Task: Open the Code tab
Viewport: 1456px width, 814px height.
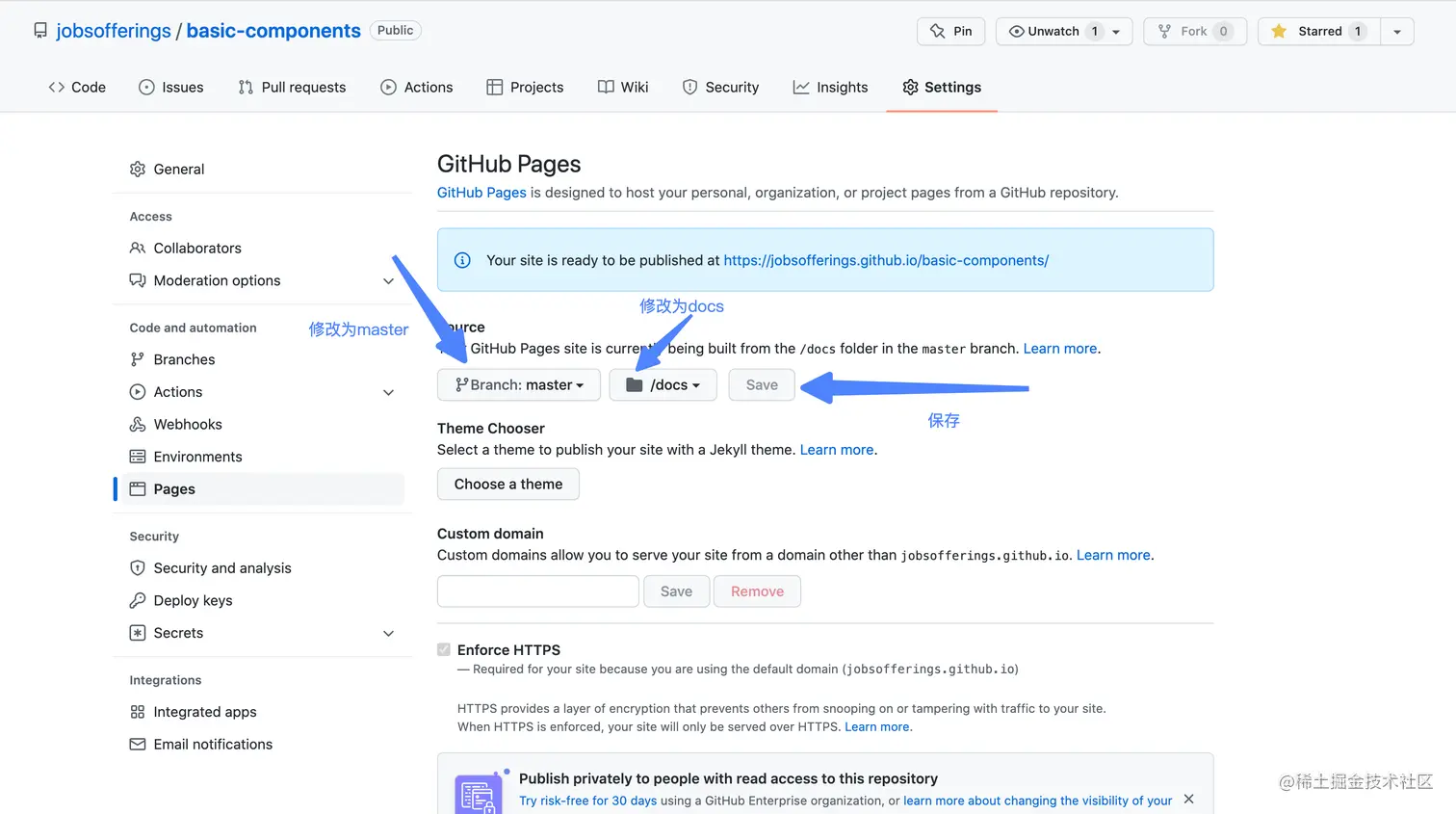Action: (x=77, y=87)
